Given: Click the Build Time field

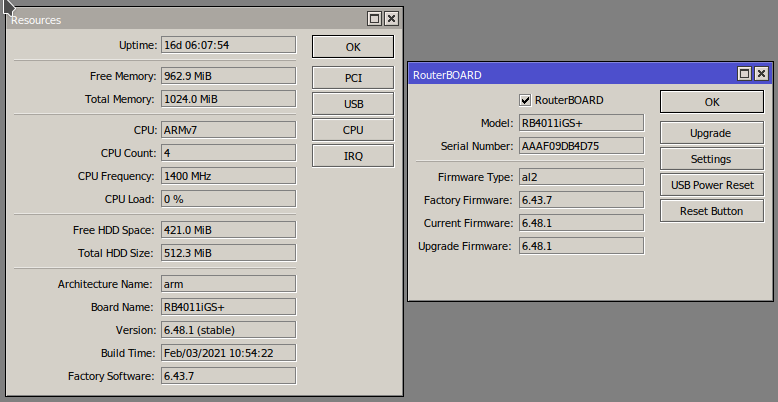Looking at the screenshot, I should tap(228, 353).
